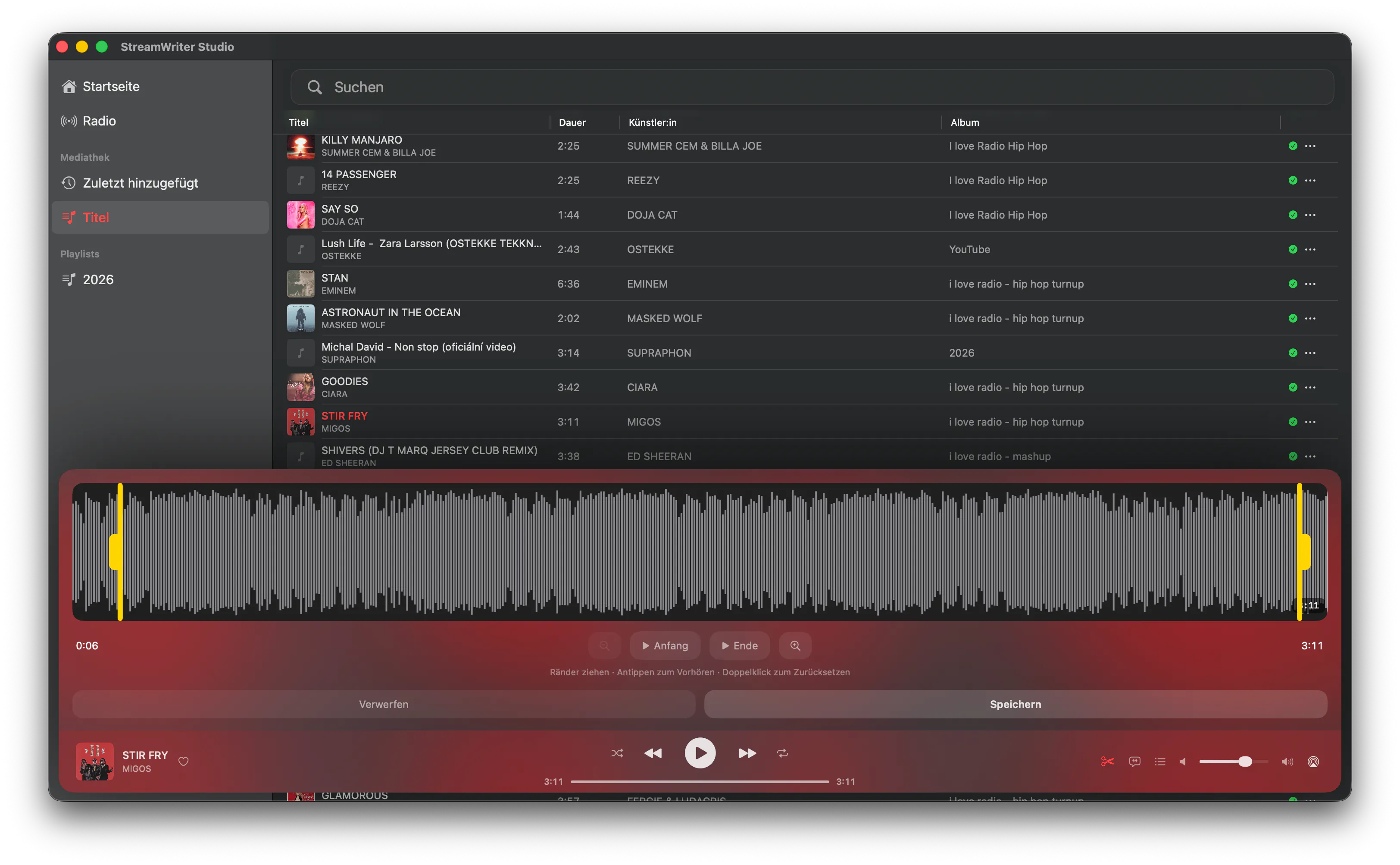Click KILLY MANJARO album artwork
The height and width of the screenshot is (865, 1400).
[x=301, y=147]
